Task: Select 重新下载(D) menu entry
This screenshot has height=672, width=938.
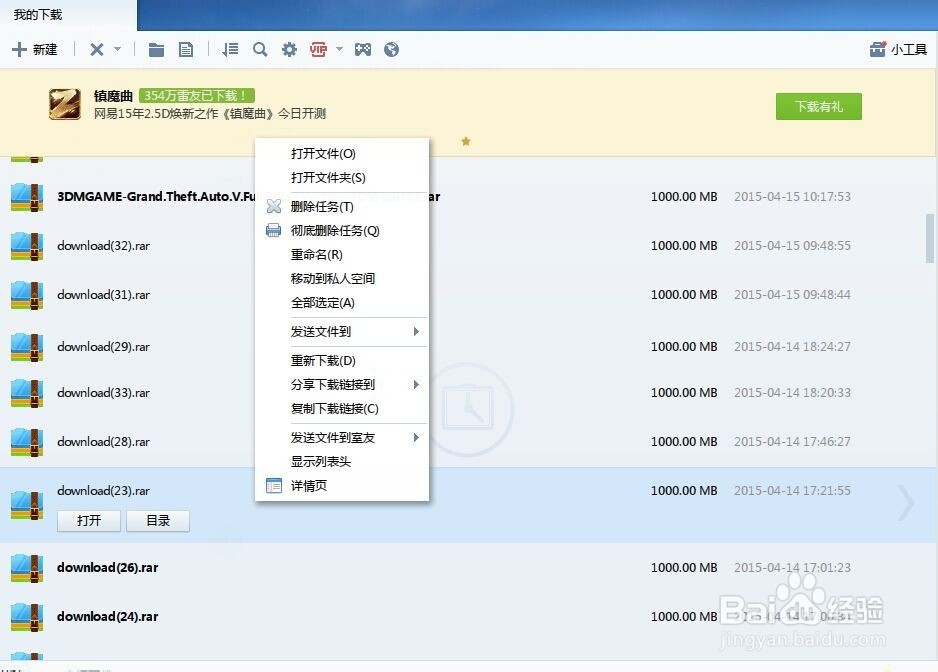Action: (342, 361)
